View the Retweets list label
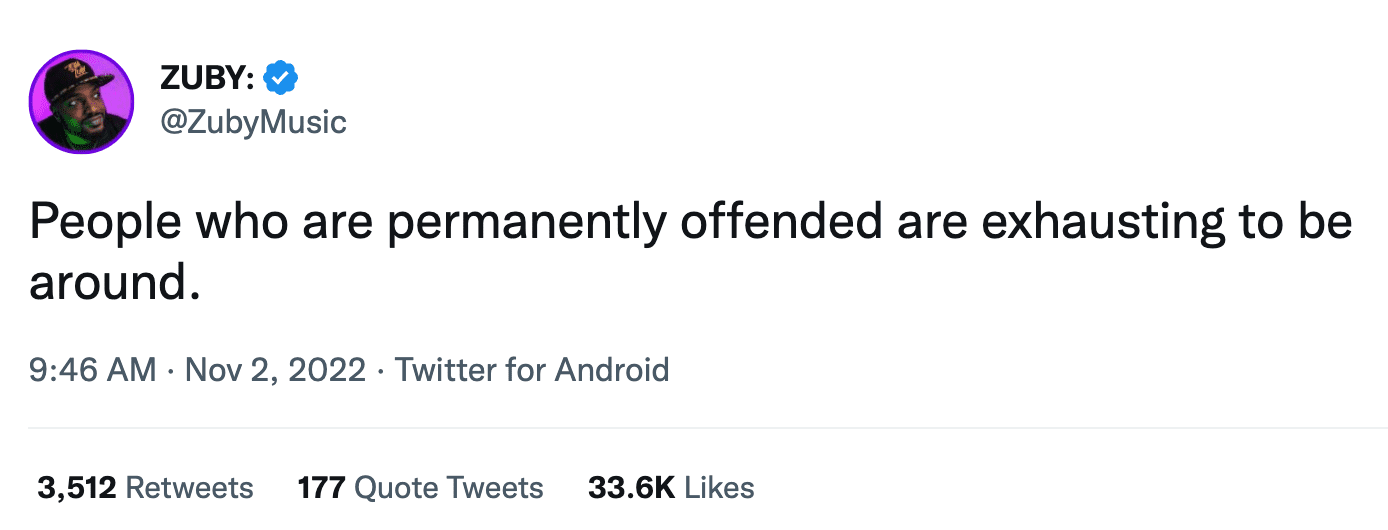Image resolution: width=1388 pixels, height=530 pixels. (190, 488)
